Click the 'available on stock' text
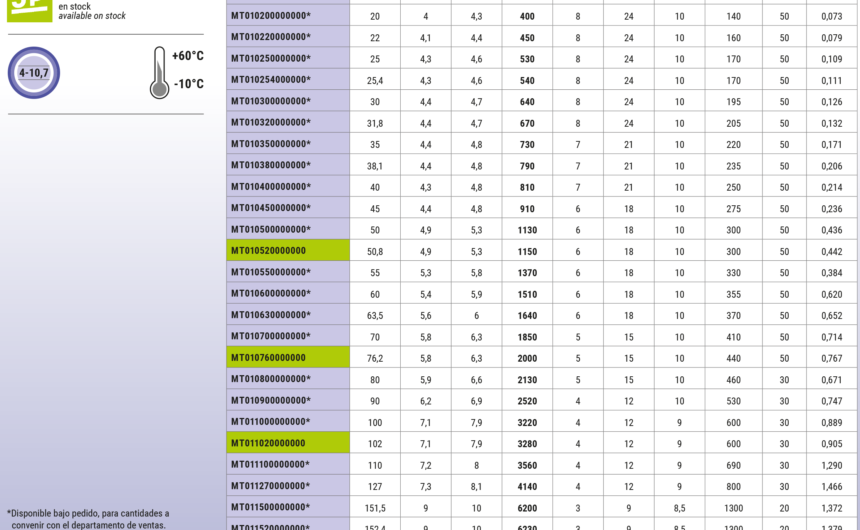860x530 pixels. click(x=92, y=16)
